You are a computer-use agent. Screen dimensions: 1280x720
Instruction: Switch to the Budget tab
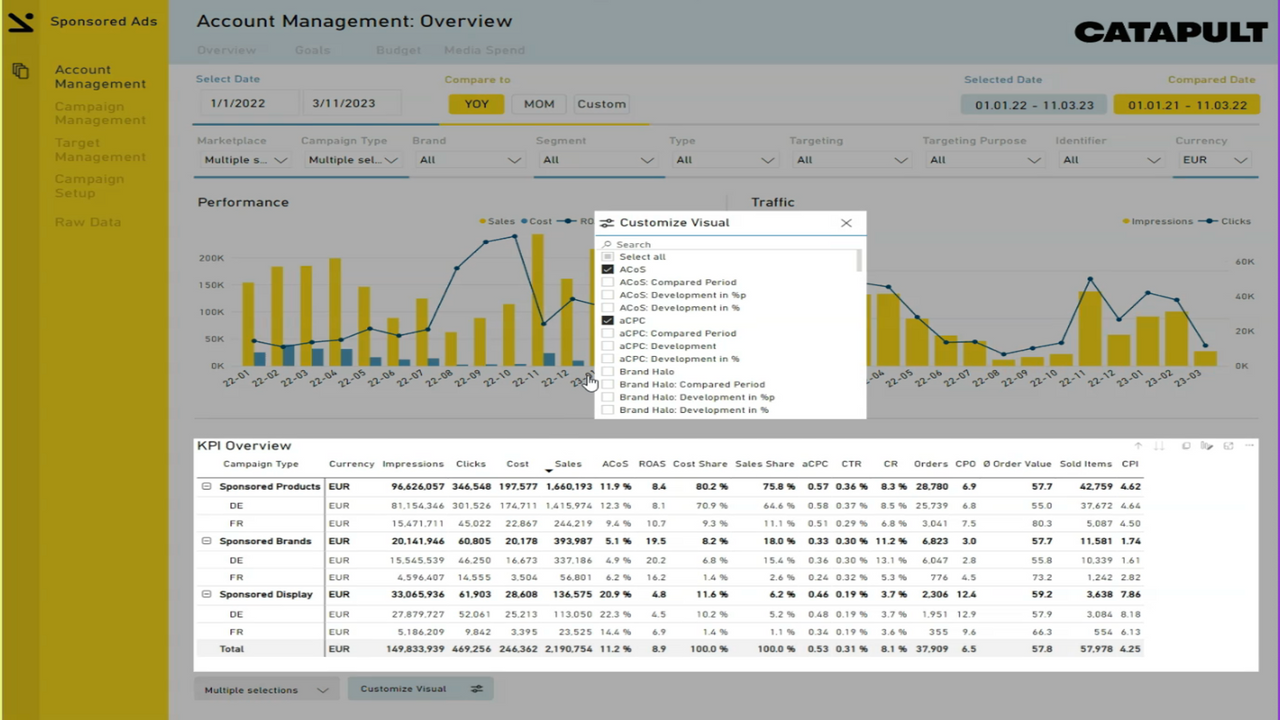tap(398, 50)
